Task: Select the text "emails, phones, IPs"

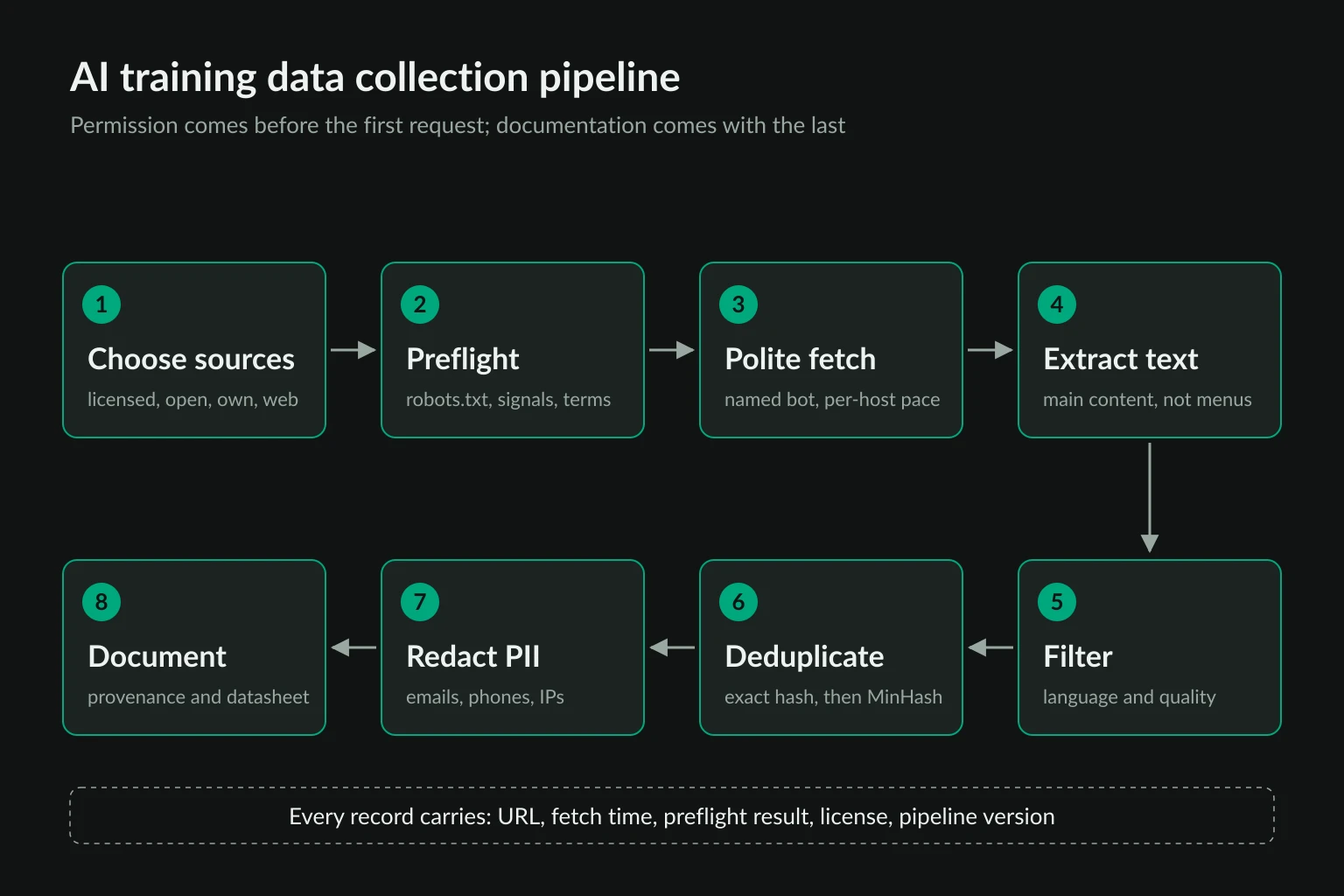Action: pos(485,697)
